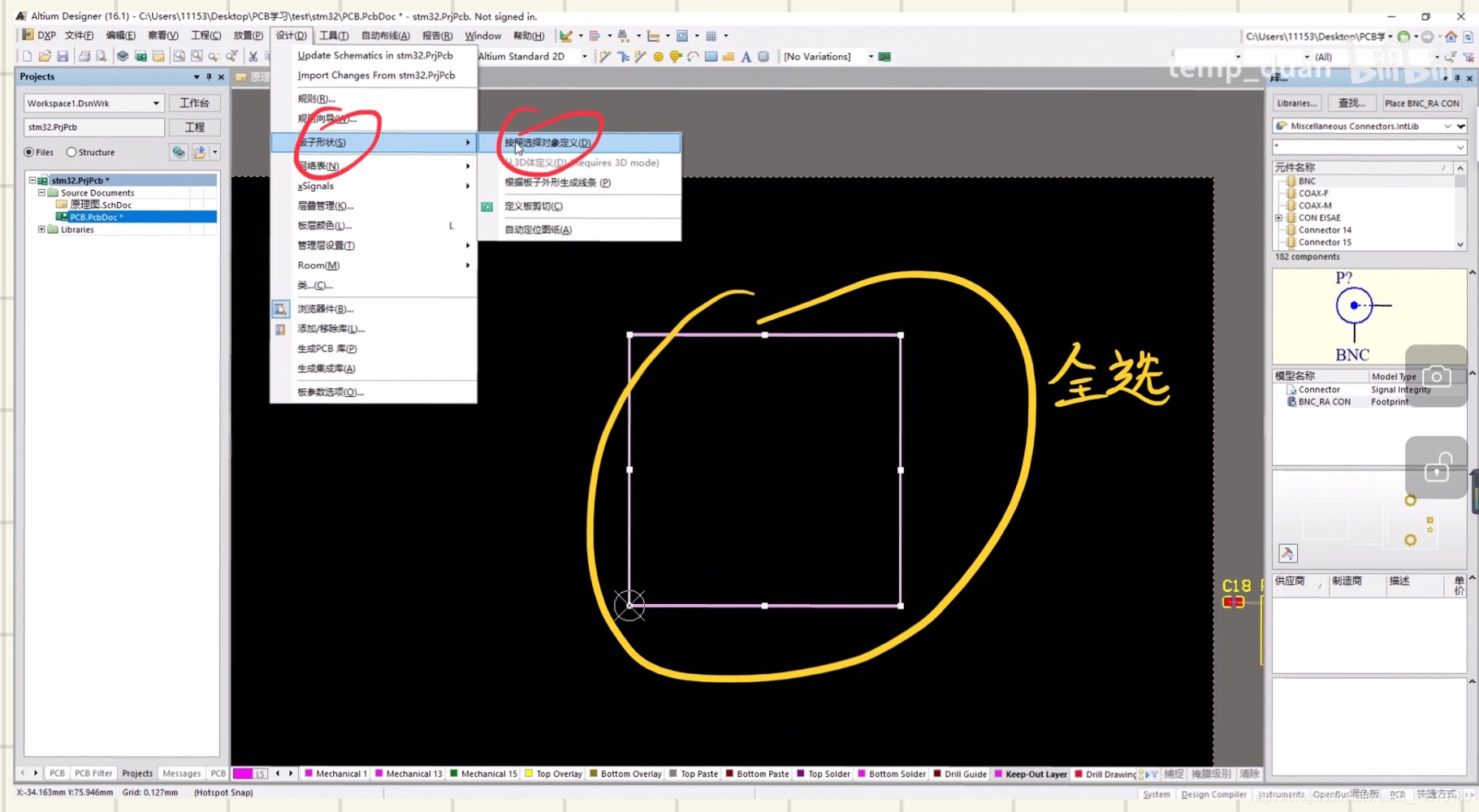Expand the CON EISAE component entry
Viewport: 1479px width, 812px height.
(x=1278, y=218)
